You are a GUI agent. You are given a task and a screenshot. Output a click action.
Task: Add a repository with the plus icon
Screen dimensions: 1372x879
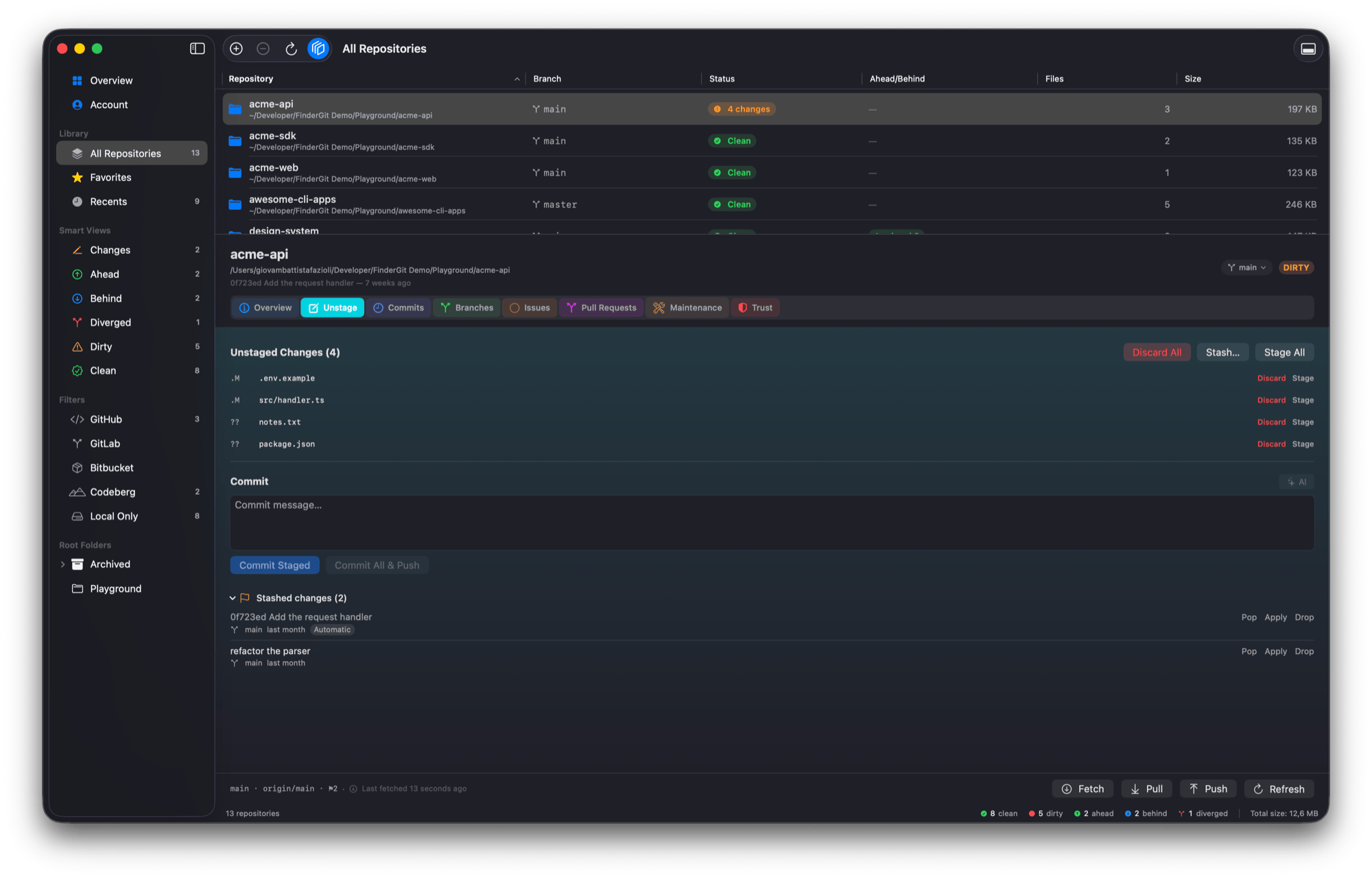click(x=237, y=49)
